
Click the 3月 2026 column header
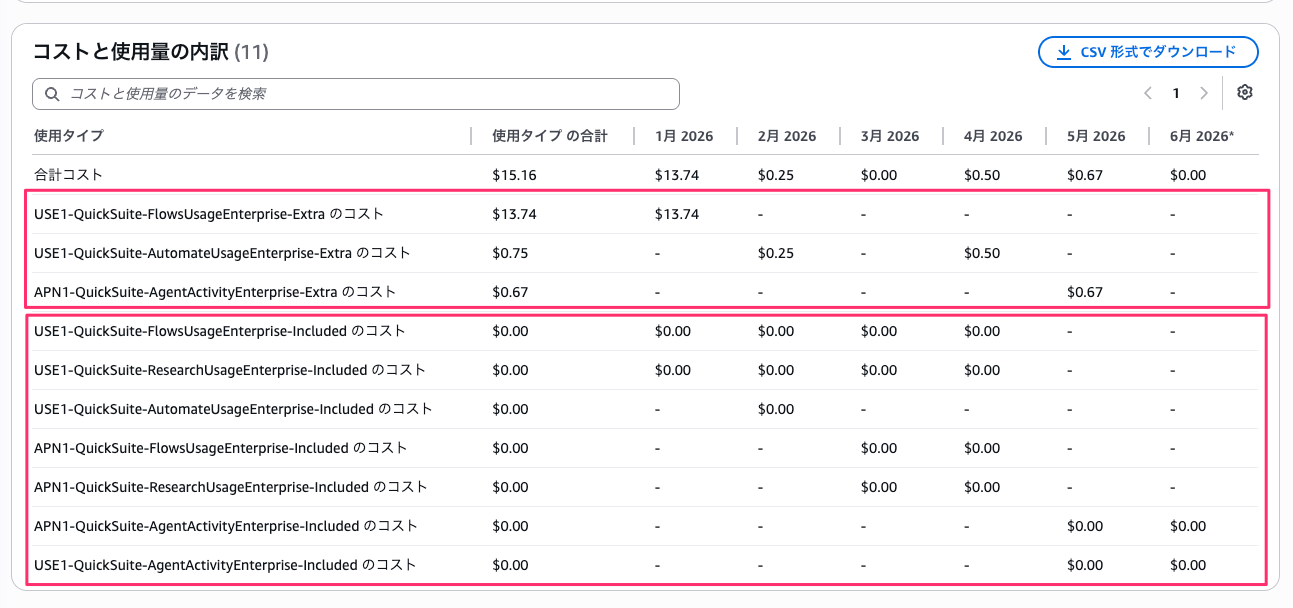click(890, 136)
